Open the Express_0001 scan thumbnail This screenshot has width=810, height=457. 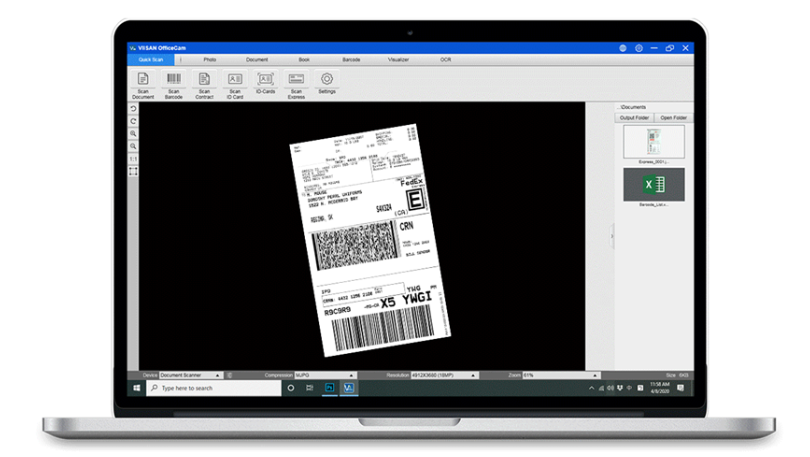click(x=654, y=142)
